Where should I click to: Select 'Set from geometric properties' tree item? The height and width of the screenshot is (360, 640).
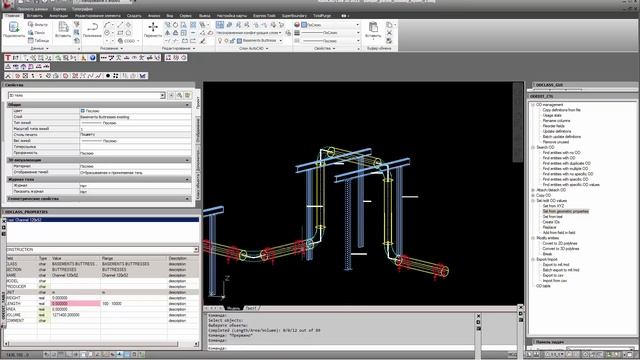(565, 211)
